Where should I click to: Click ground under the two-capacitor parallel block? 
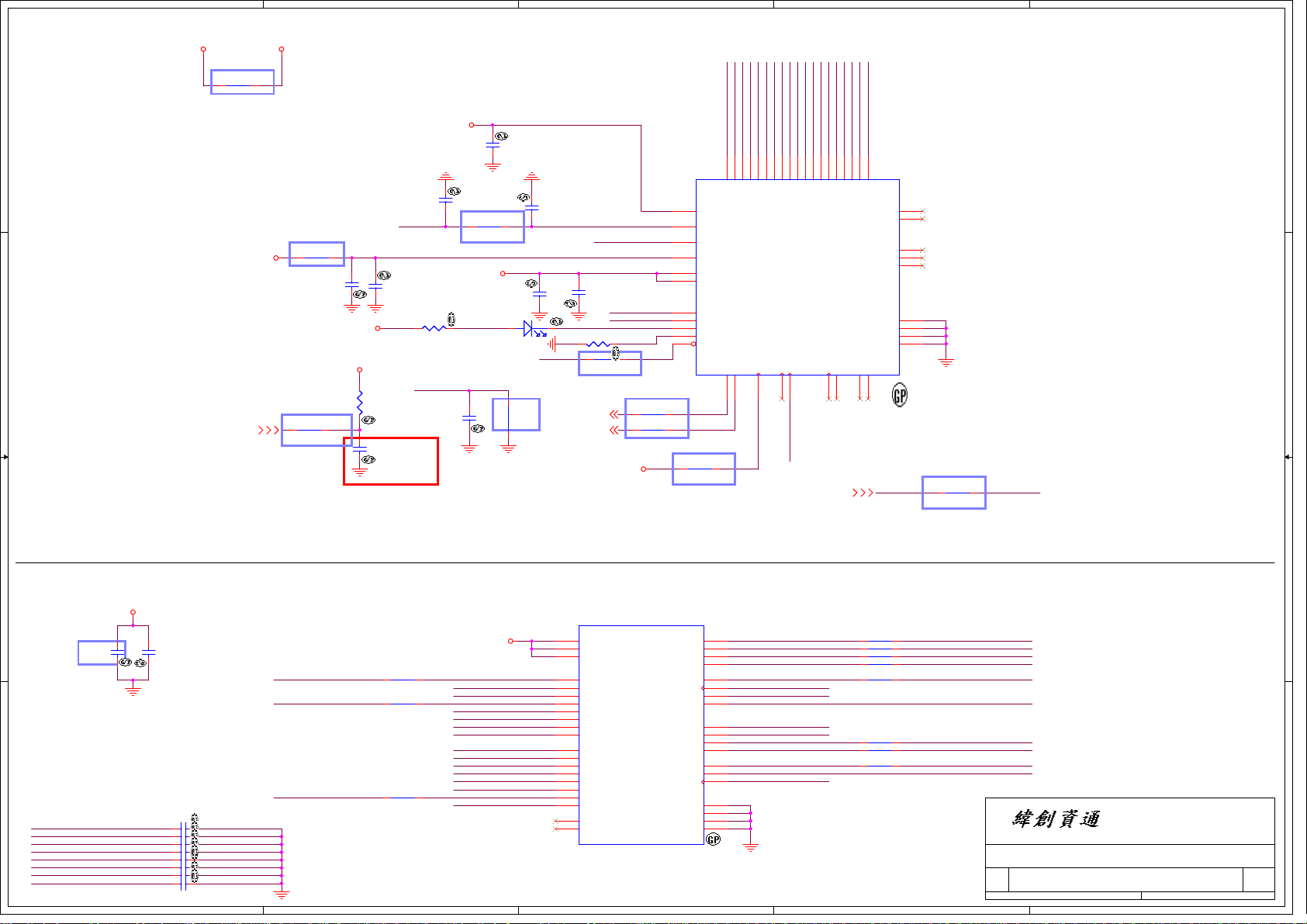click(133, 690)
